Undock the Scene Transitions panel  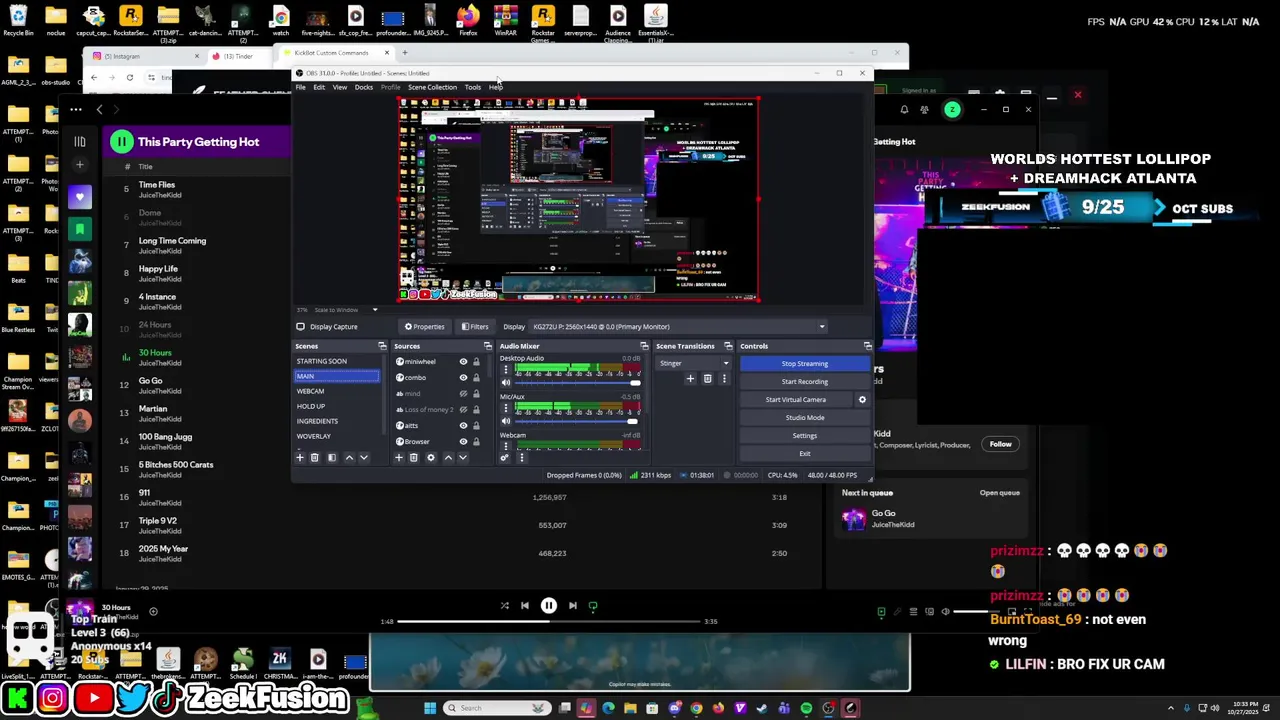pos(728,346)
